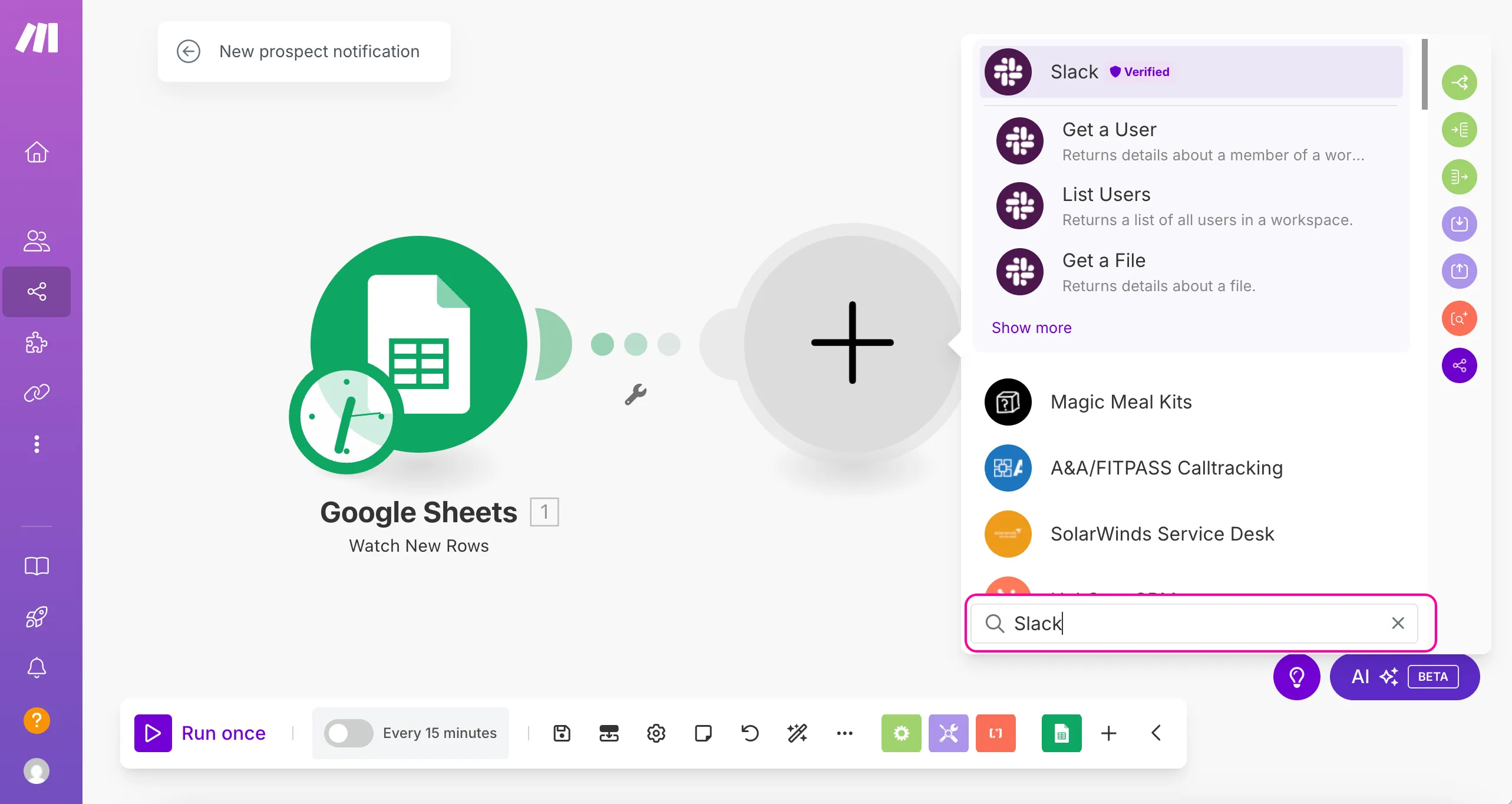Open the AI BETA assistant button

[1404, 677]
